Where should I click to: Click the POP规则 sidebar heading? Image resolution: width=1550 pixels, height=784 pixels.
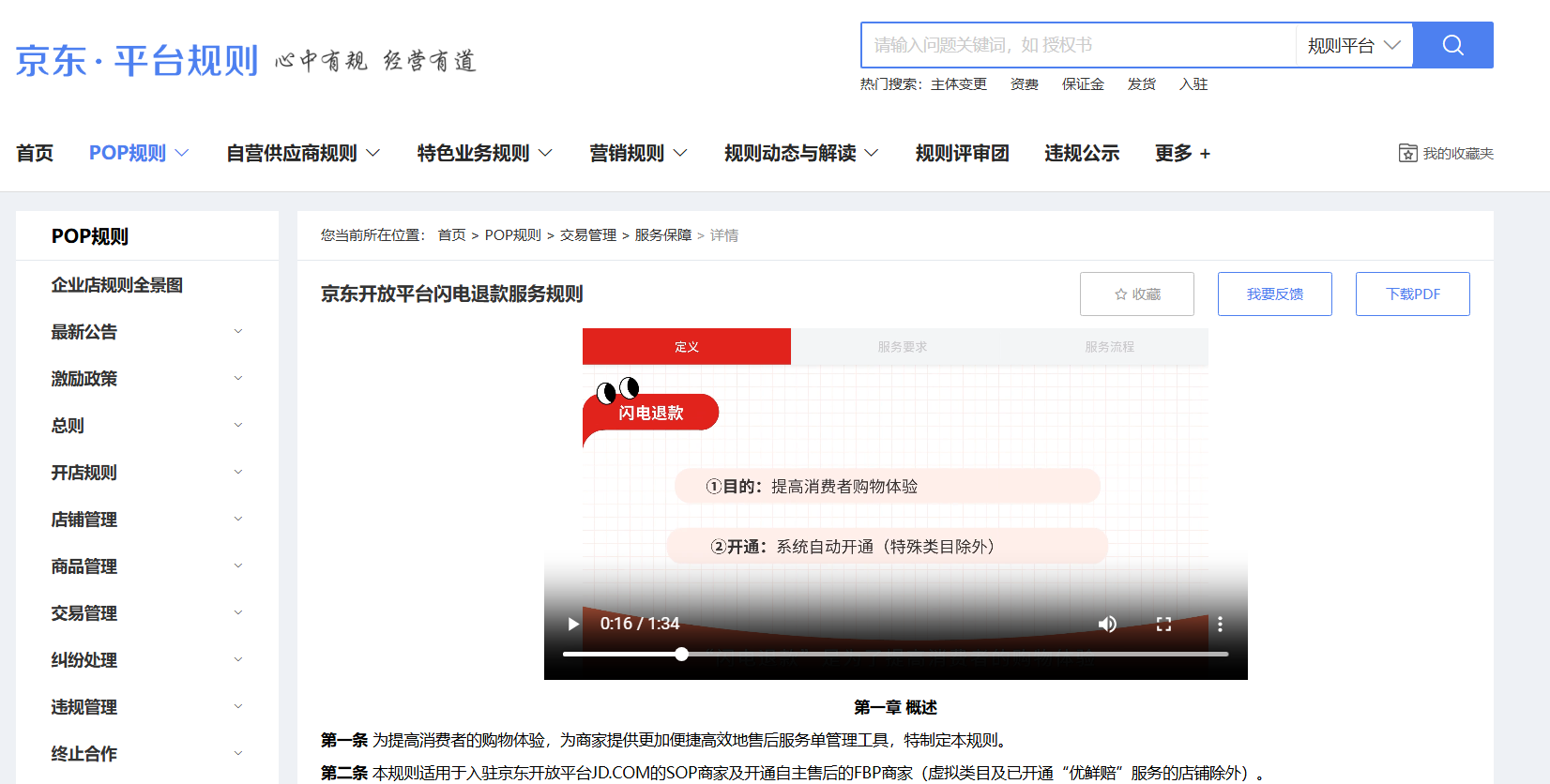click(x=90, y=236)
